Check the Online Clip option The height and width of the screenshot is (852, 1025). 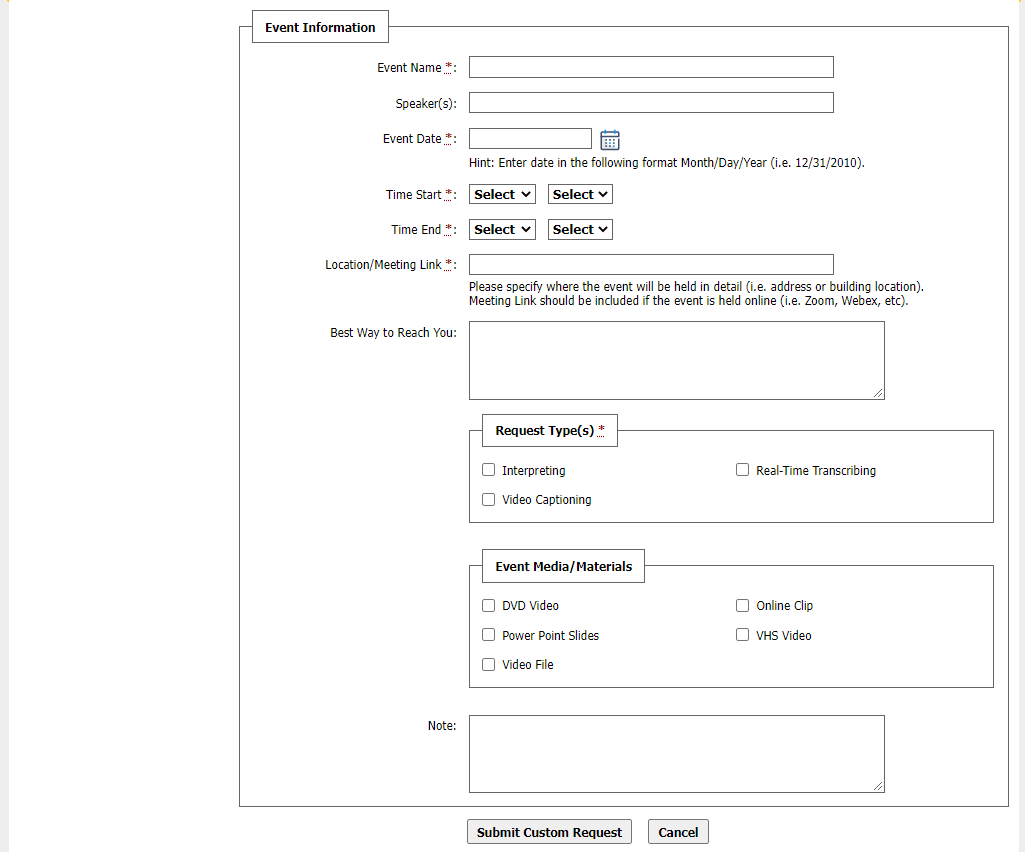pyautogui.click(x=743, y=605)
